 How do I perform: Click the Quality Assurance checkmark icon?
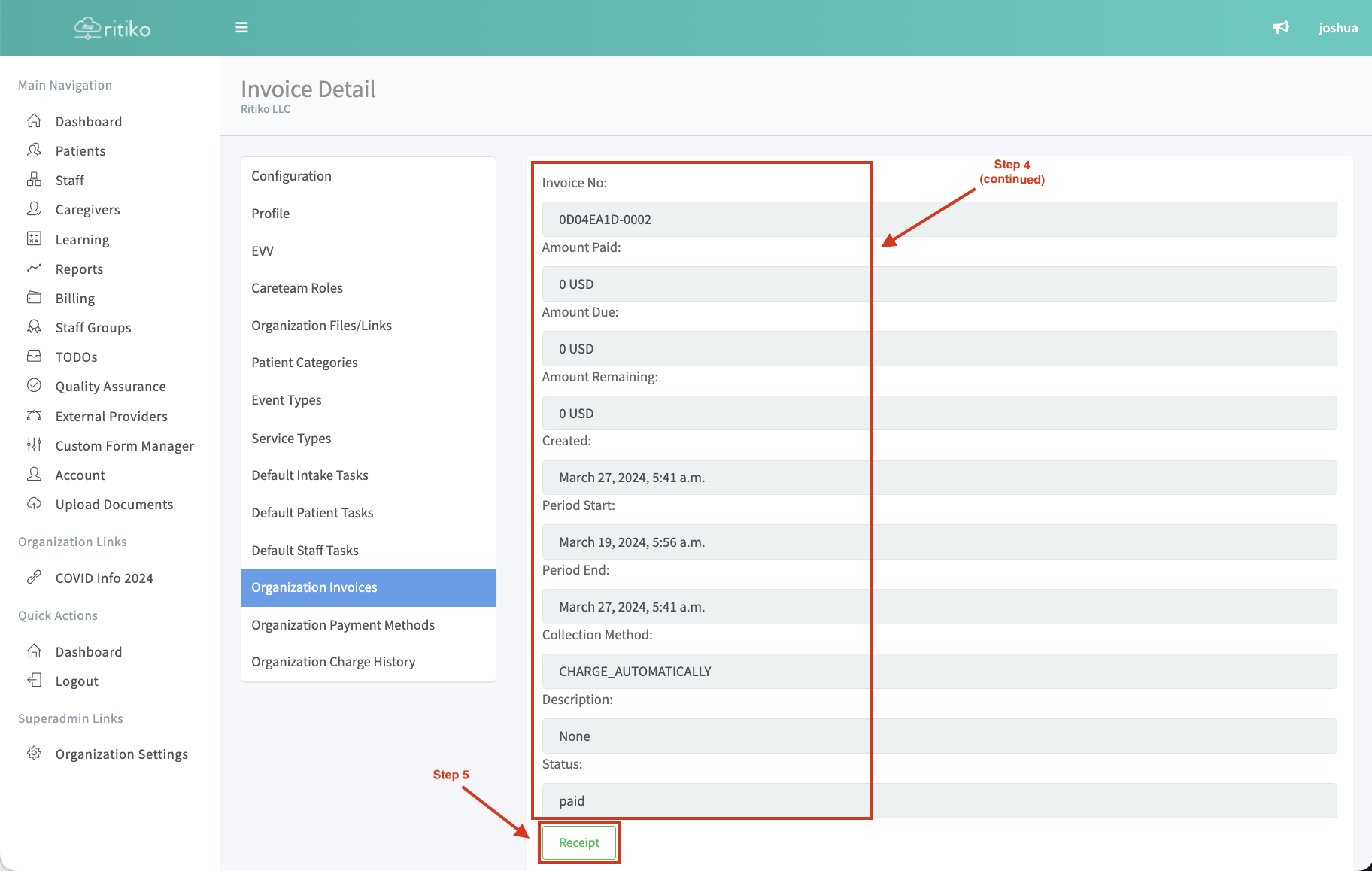tap(34, 386)
